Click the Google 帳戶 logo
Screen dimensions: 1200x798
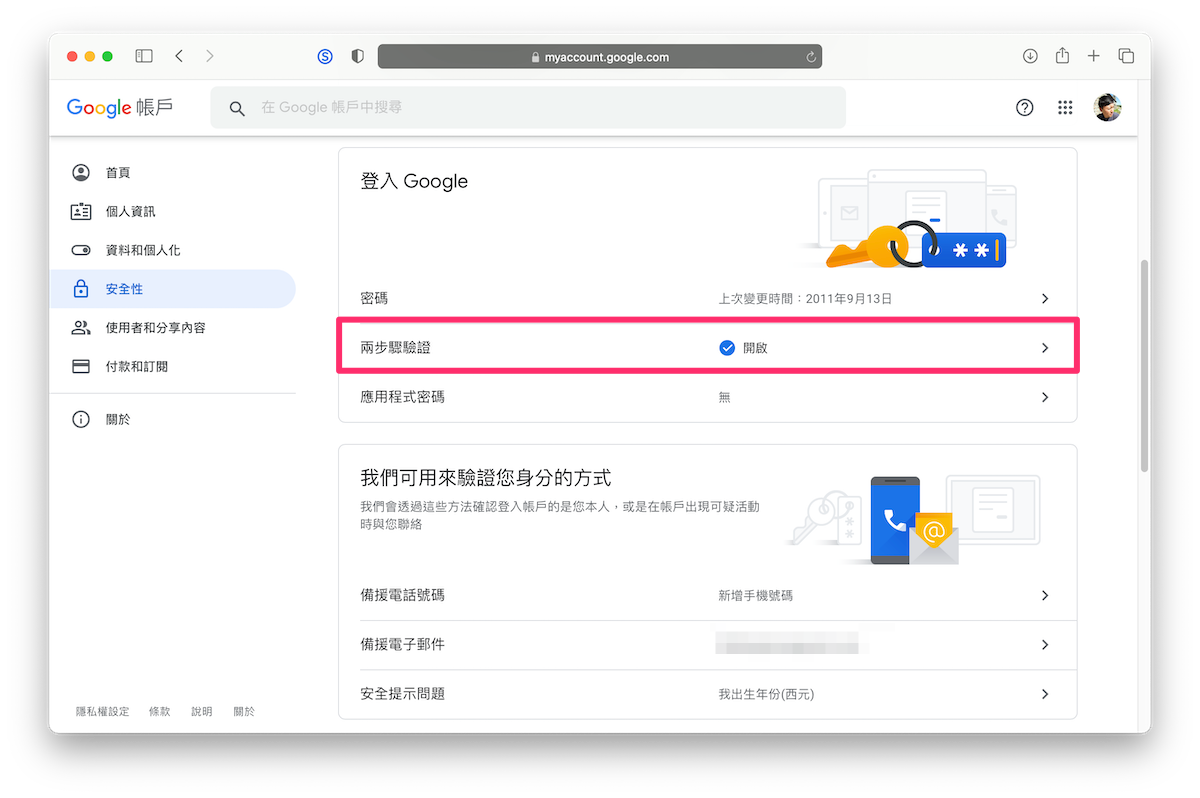click(x=119, y=108)
